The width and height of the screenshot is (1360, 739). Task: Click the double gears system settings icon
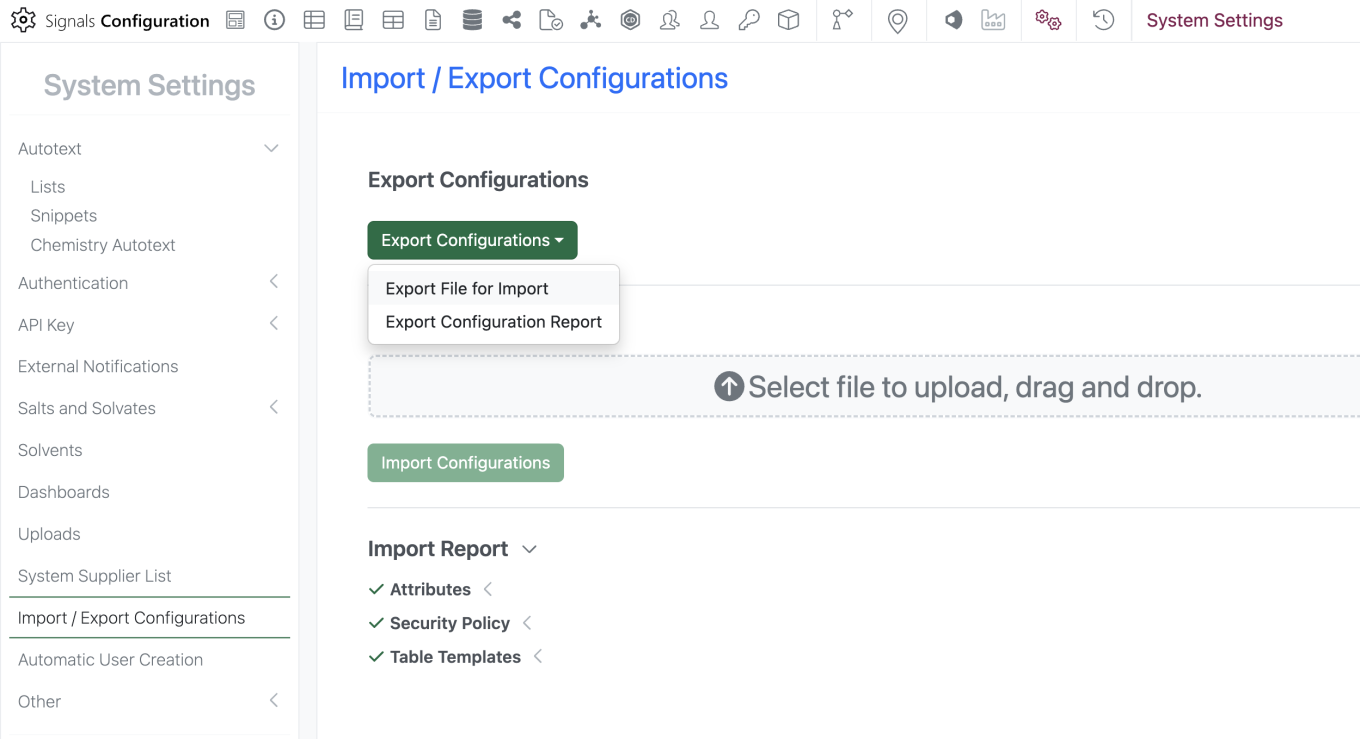coord(1048,20)
